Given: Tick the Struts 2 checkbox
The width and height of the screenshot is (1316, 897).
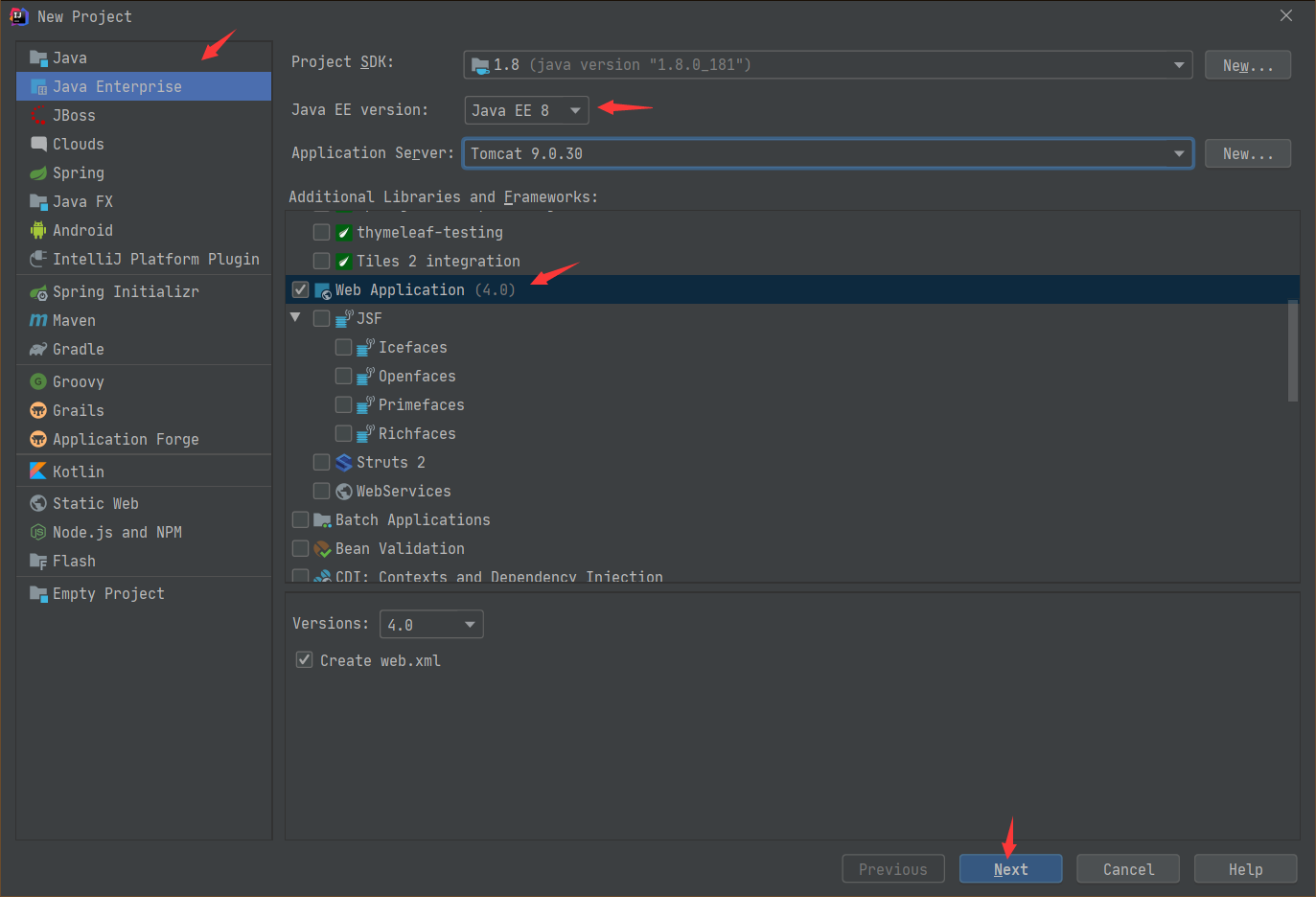Looking at the screenshot, I should pyautogui.click(x=321, y=462).
